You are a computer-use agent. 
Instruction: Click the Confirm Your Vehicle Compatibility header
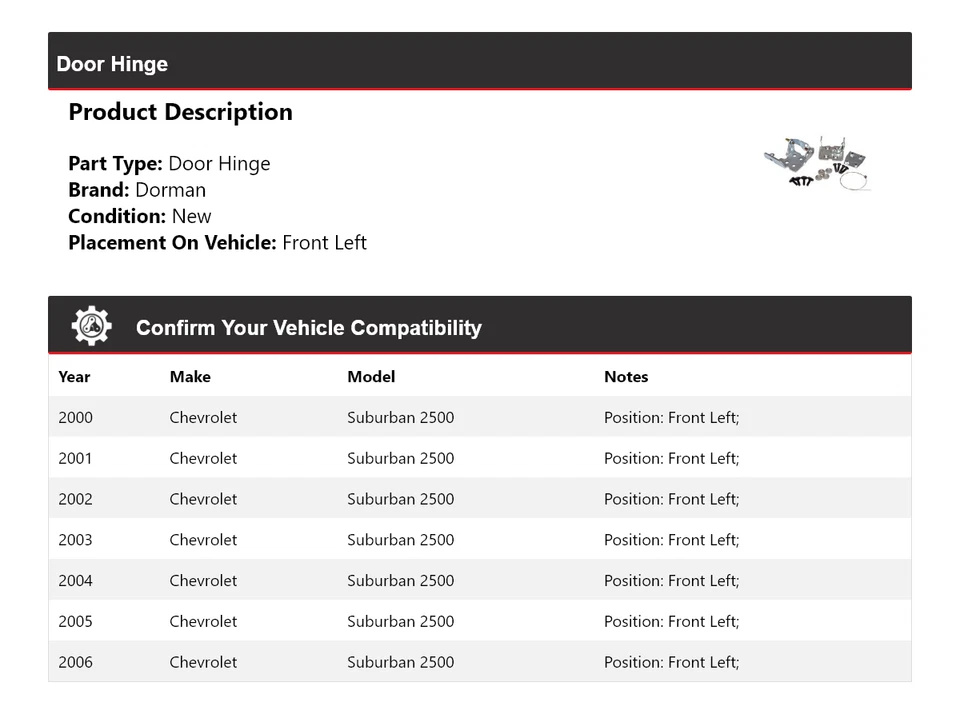click(308, 328)
